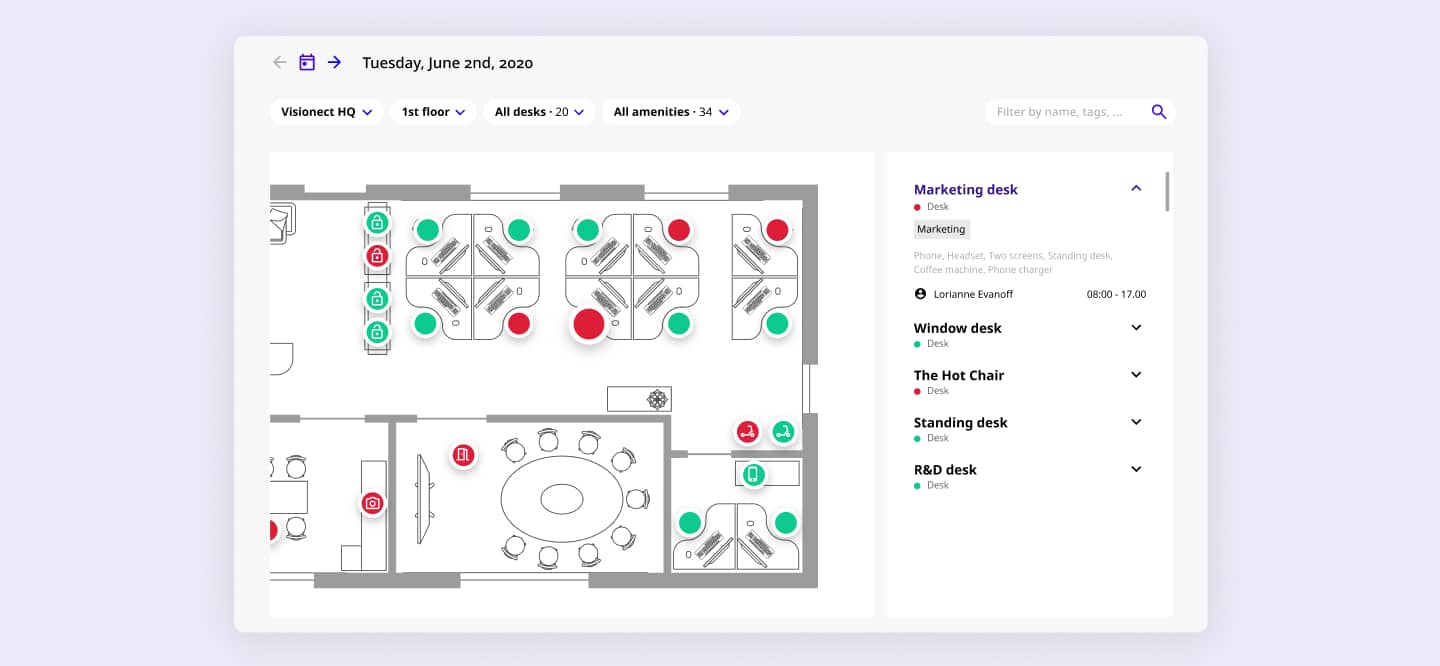
Task: Collapse the Marketing desk details
Action: click(x=1136, y=188)
